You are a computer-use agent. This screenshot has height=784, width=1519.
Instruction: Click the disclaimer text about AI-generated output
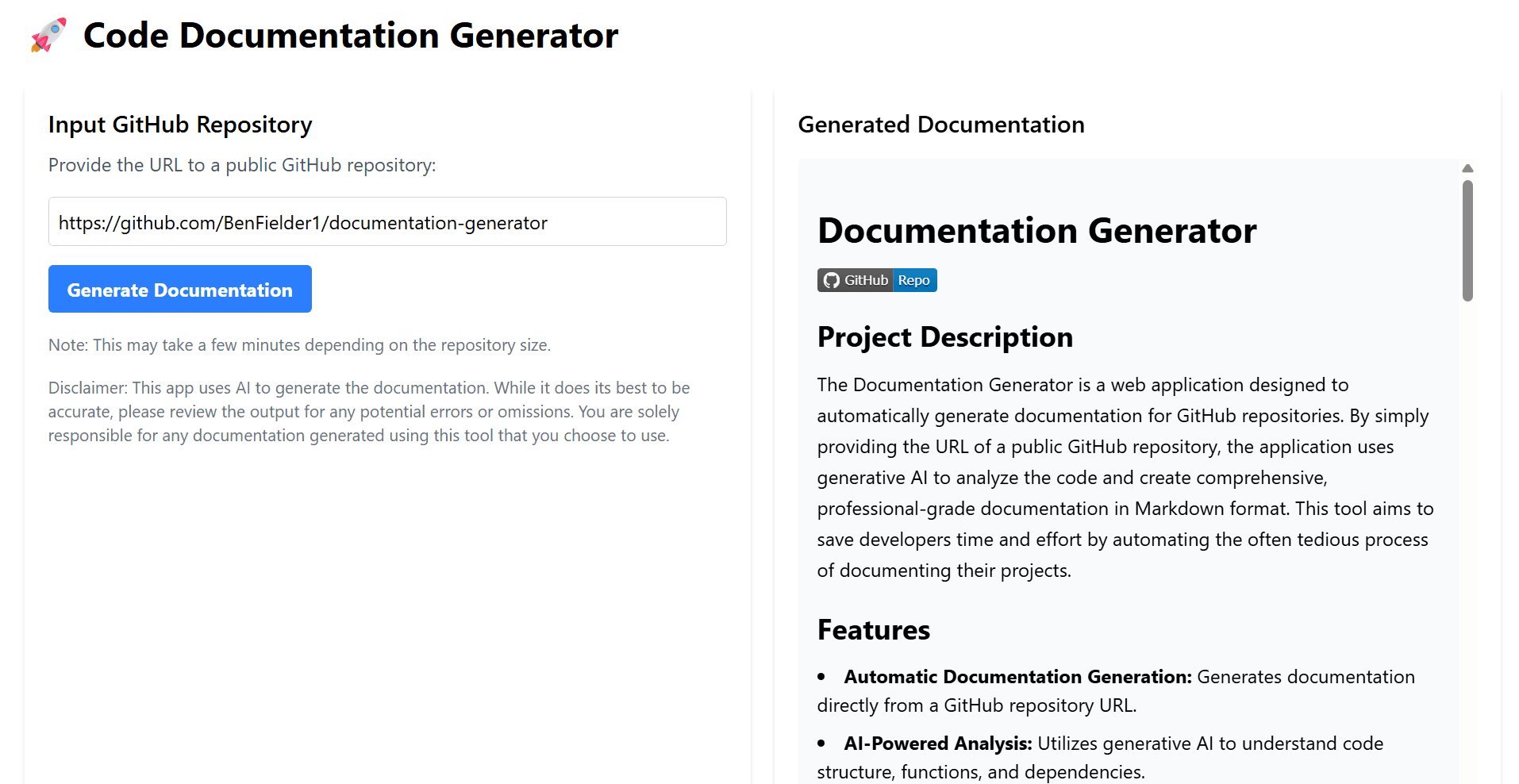[369, 411]
